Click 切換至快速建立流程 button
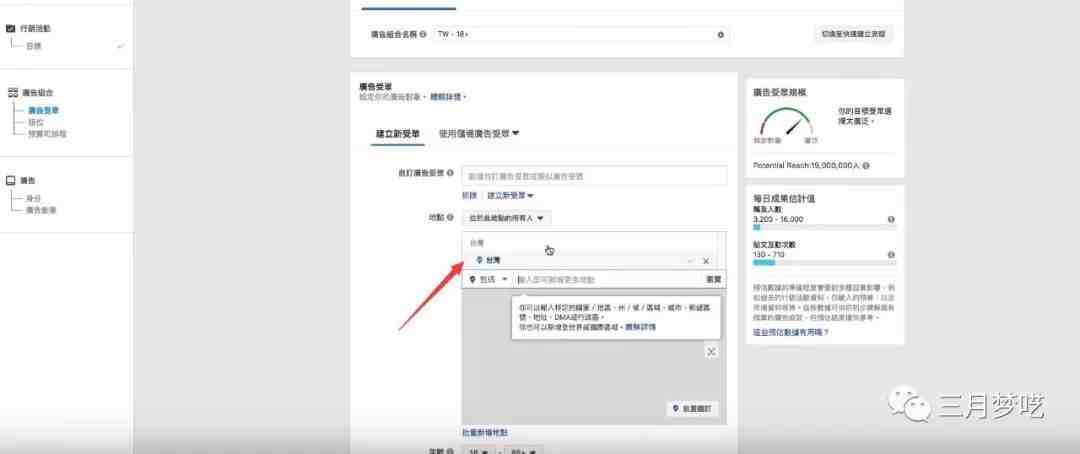This screenshot has width=1080, height=454. coord(853,34)
